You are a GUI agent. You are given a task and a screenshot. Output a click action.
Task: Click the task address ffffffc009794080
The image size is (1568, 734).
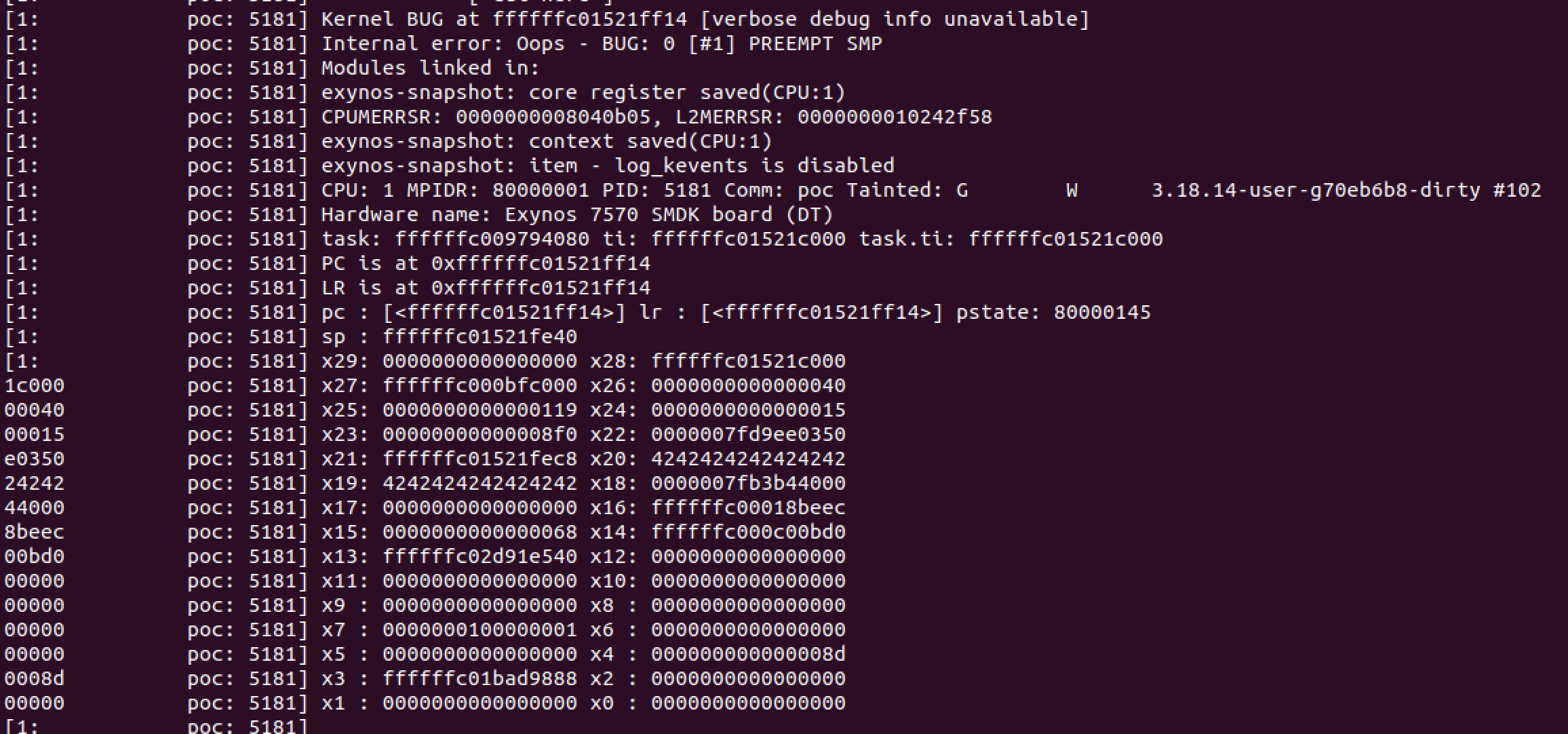492,239
